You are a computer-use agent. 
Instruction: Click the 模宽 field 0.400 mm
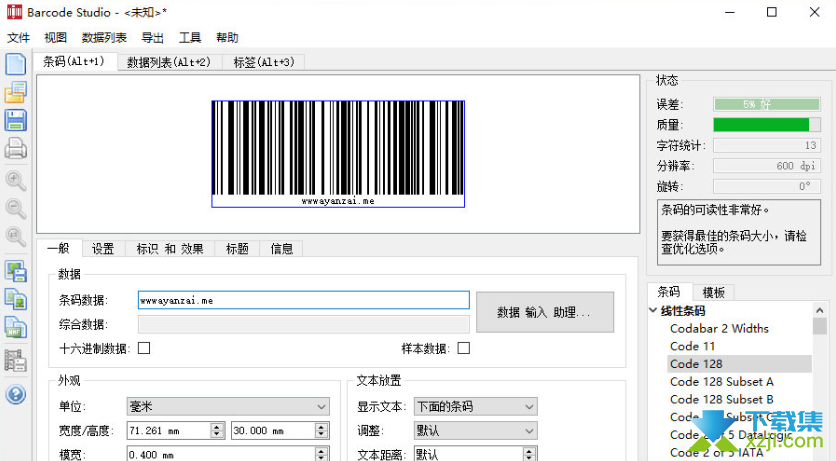[x=221, y=455]
